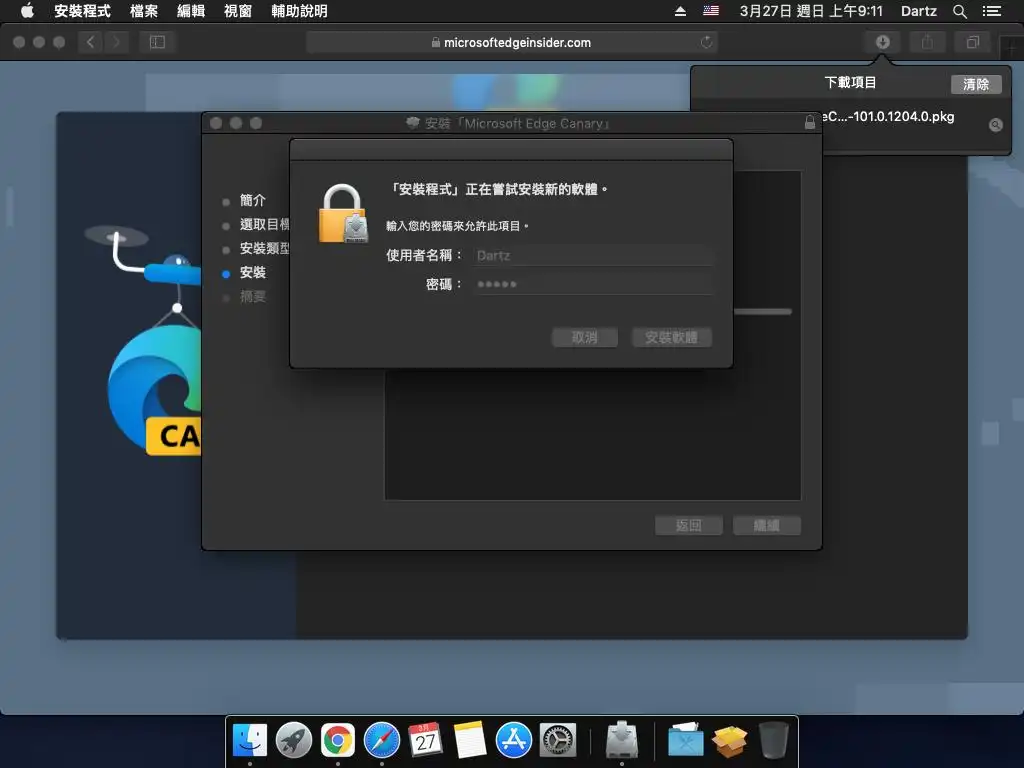Open the Trash in the Dock
Image resolution: width=1024 pixels, height=768 pixels.
point(774,741)
